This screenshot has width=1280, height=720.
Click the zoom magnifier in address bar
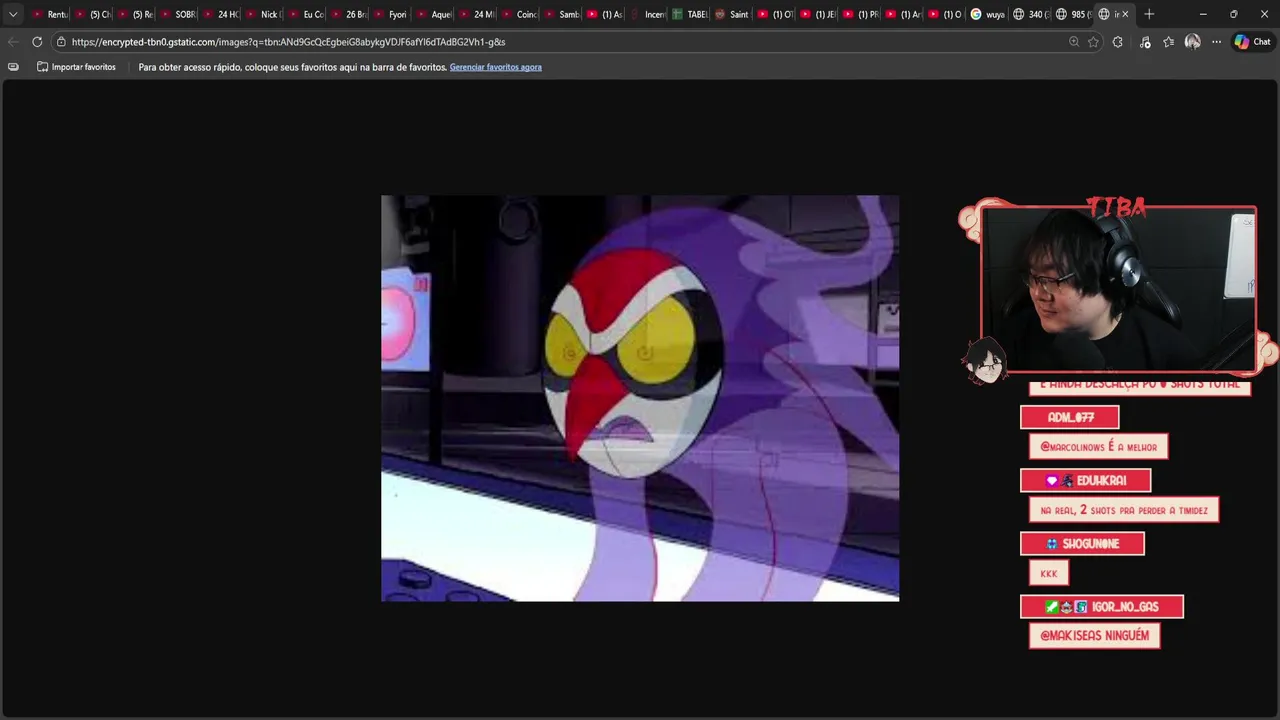point(1074,42)
